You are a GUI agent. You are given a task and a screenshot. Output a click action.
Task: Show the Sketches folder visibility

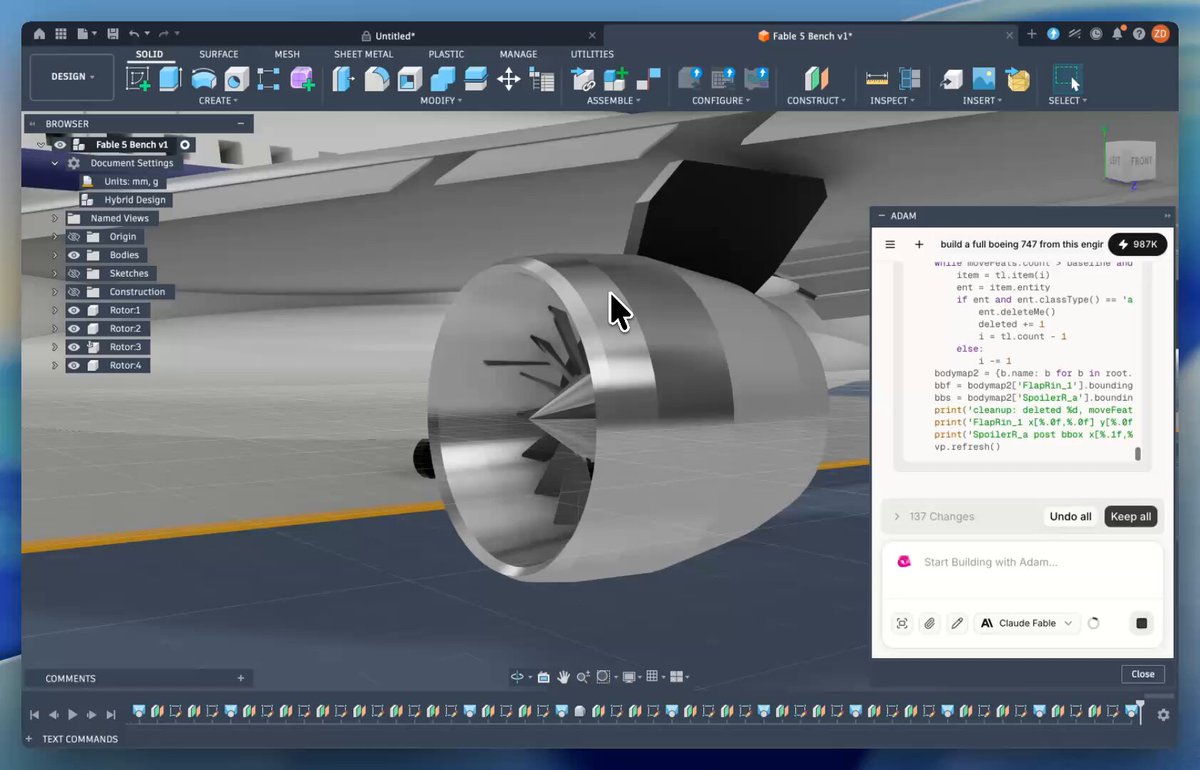click(x=74, y=273)
